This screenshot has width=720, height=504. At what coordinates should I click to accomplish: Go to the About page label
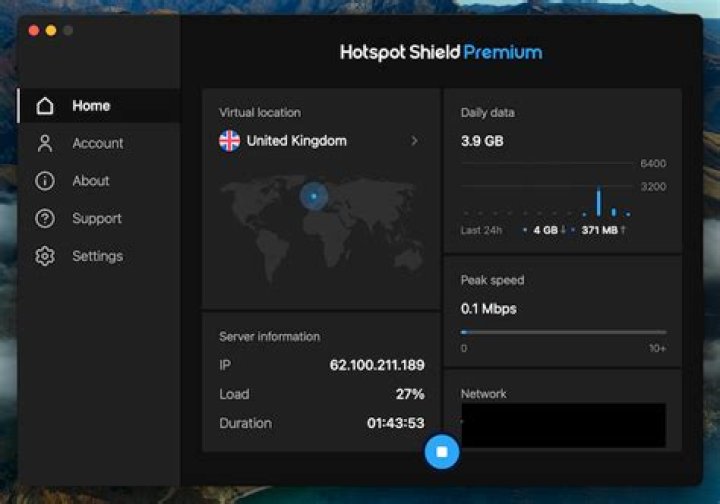91,181
